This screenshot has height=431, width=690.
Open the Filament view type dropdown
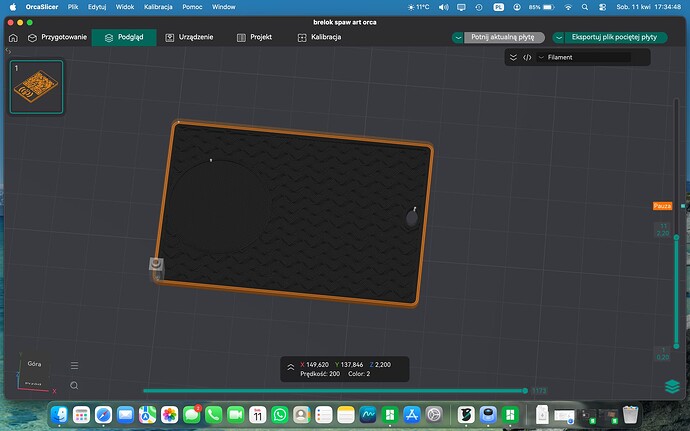click(584, 57)
